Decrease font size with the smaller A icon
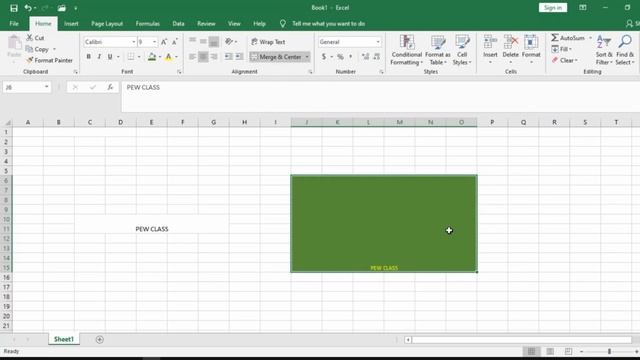640x360 pixels. [x=175, y=42]
